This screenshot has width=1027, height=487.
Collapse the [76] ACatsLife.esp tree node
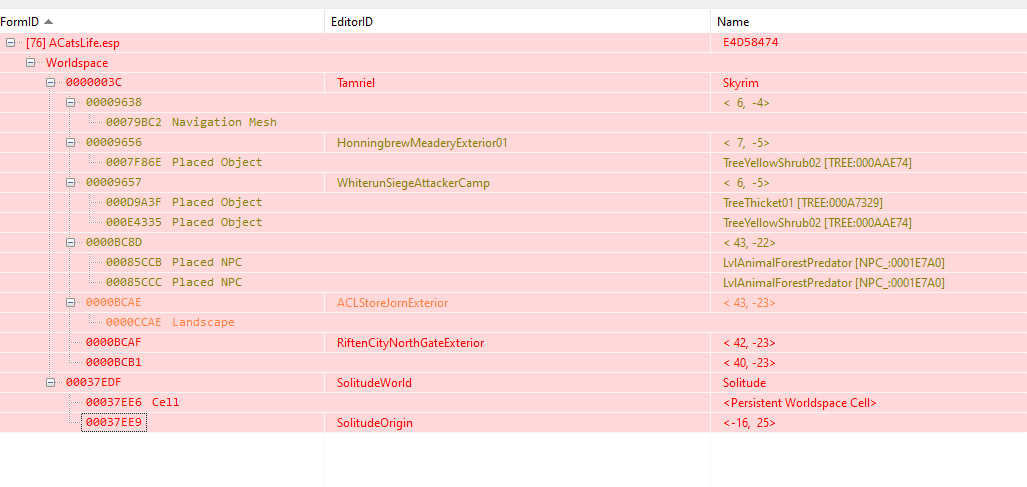pos(10,43)
